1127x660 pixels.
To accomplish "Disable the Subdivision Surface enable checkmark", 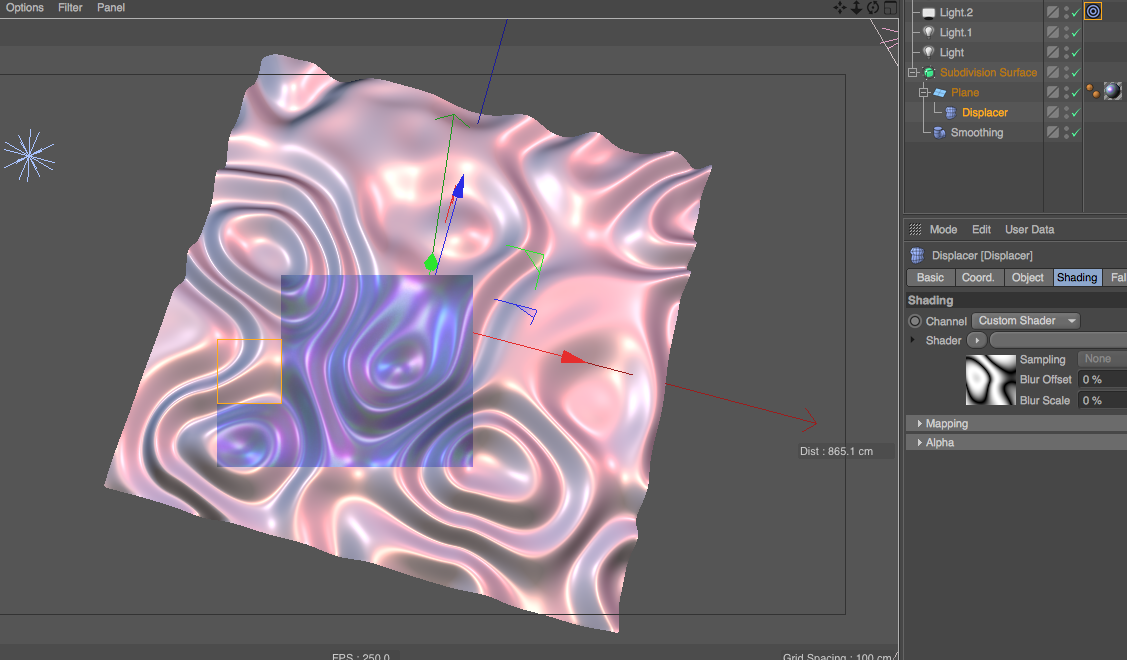I will point(1076,73).
